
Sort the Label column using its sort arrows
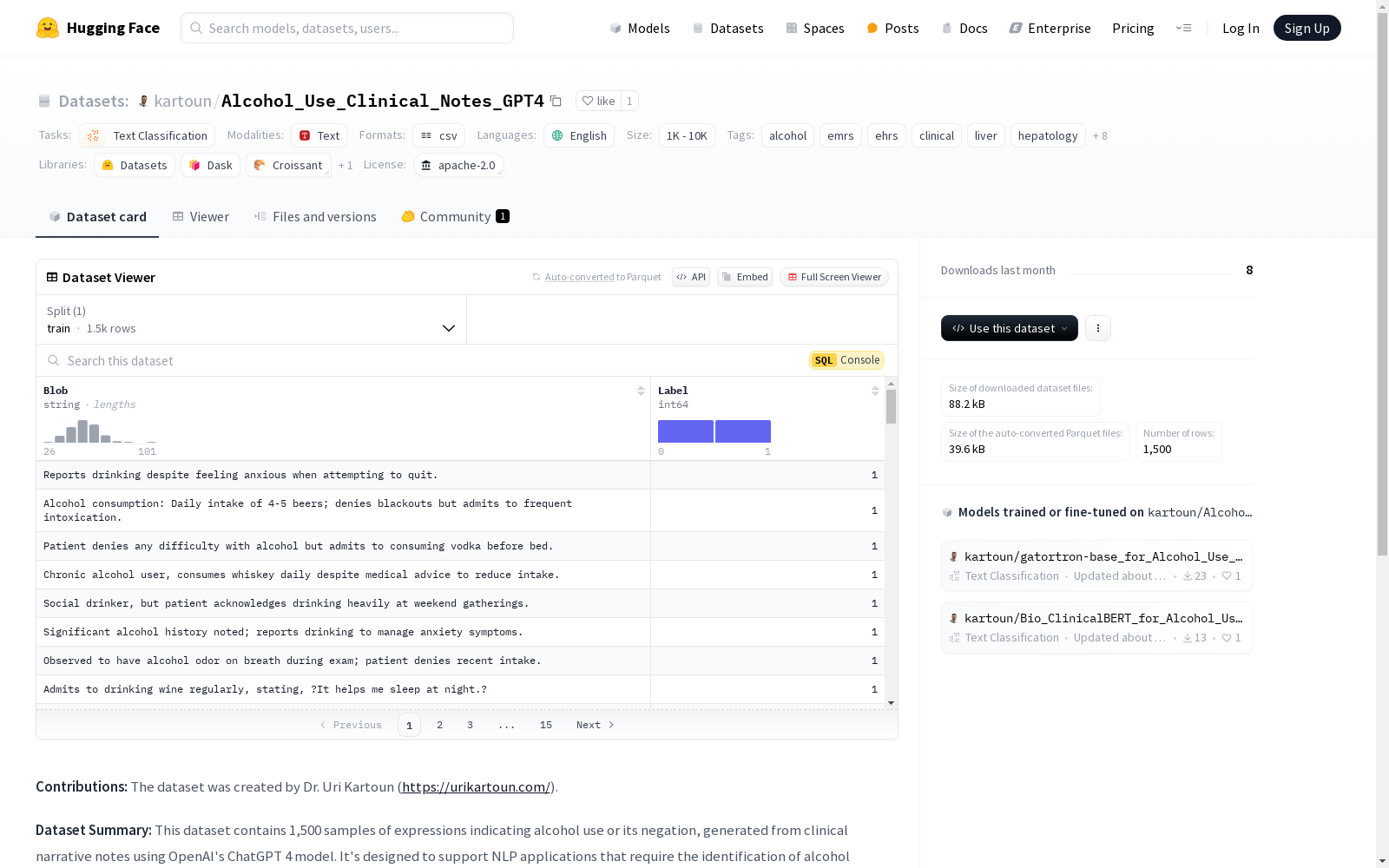click(875, 391)
